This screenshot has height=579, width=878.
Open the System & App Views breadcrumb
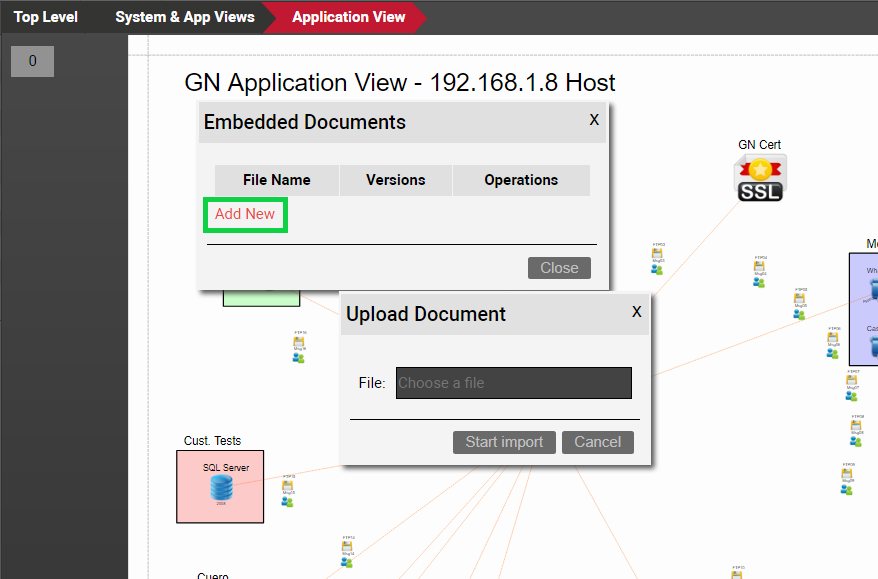185,17
